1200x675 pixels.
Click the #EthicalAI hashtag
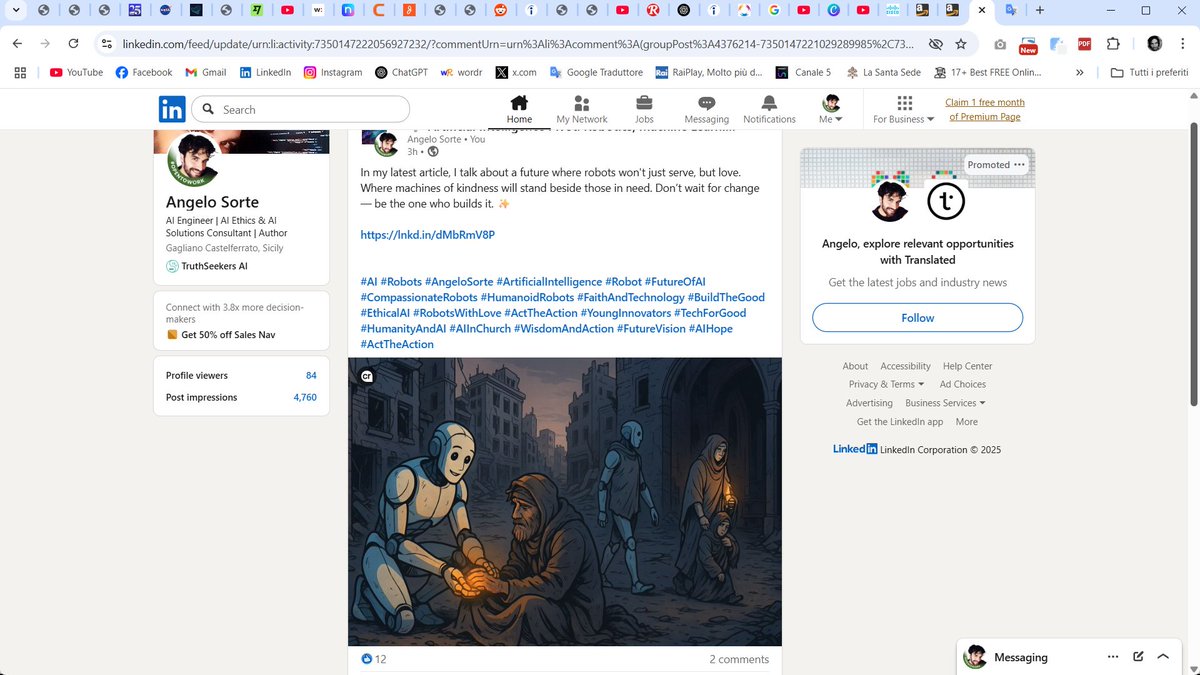(385, 313)
